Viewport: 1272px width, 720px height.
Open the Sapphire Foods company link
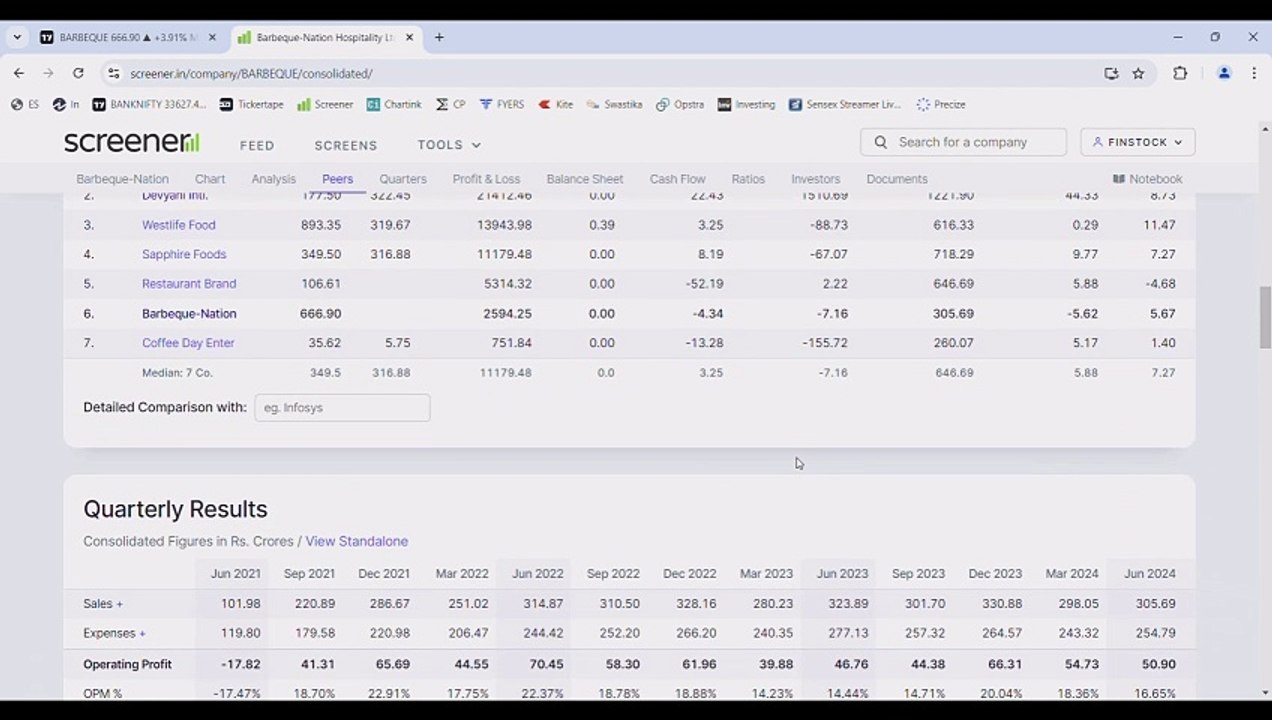point(184,254)
